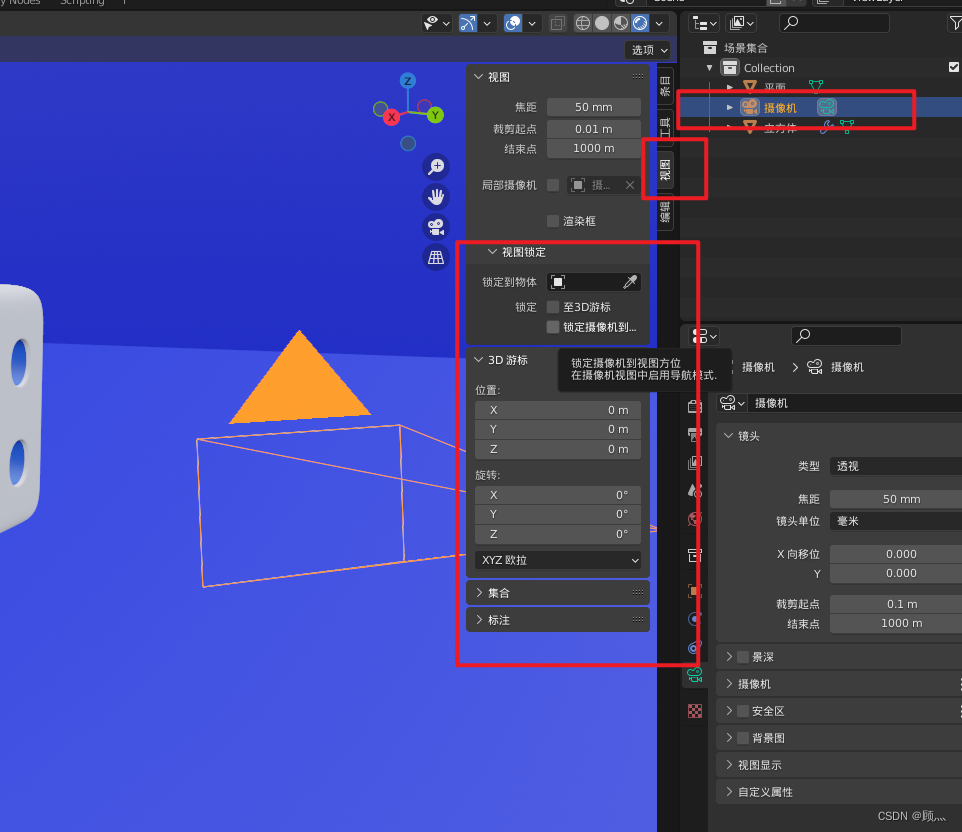Switch perspective/orthographic with the grid icon
962x832 pixels.
436,257
